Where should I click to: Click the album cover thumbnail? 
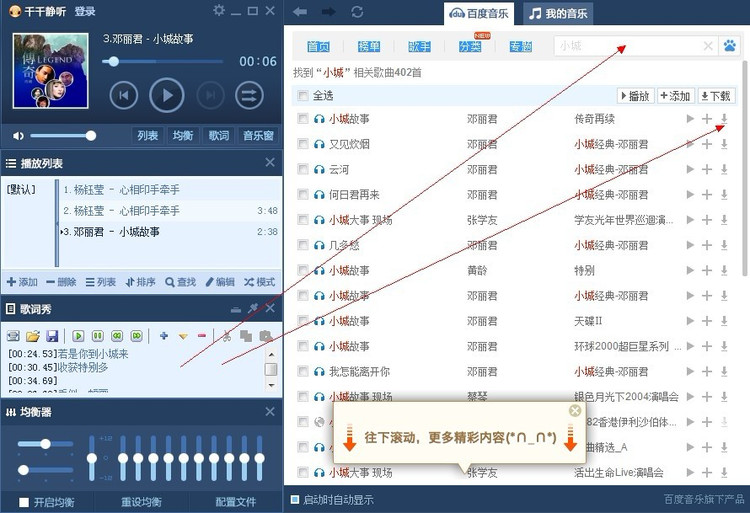pyautogui.click(x=50, y=71)
